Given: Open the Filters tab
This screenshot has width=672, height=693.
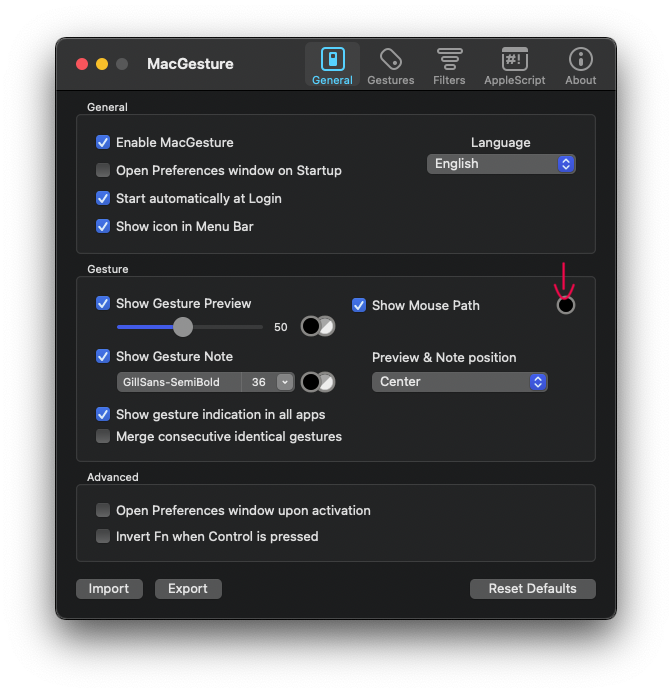Looking at the screenshot, I should click(x=449, y=66).
